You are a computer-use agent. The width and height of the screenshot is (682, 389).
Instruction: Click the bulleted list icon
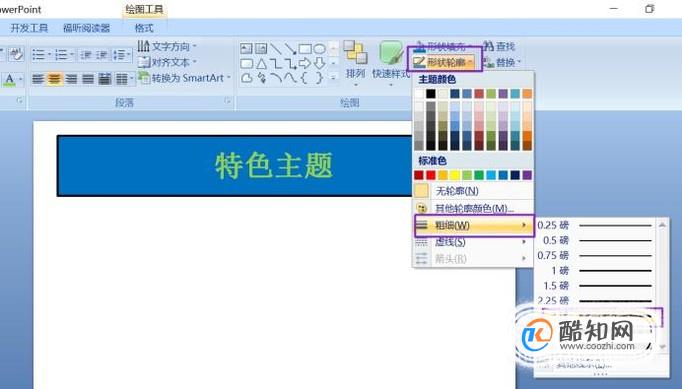pyautogui.click(x=40, y=55)
